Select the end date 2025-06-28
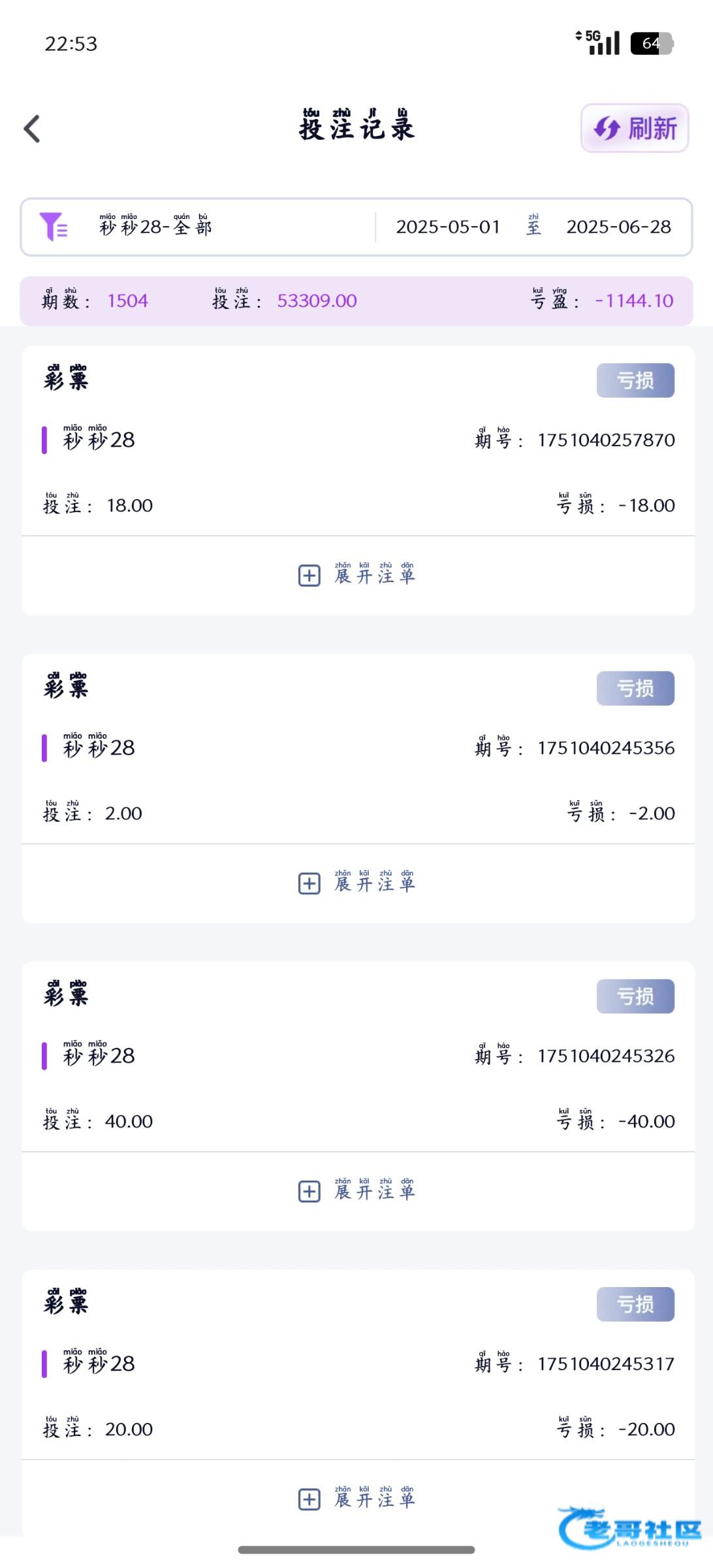 click(x=618, y=227)
